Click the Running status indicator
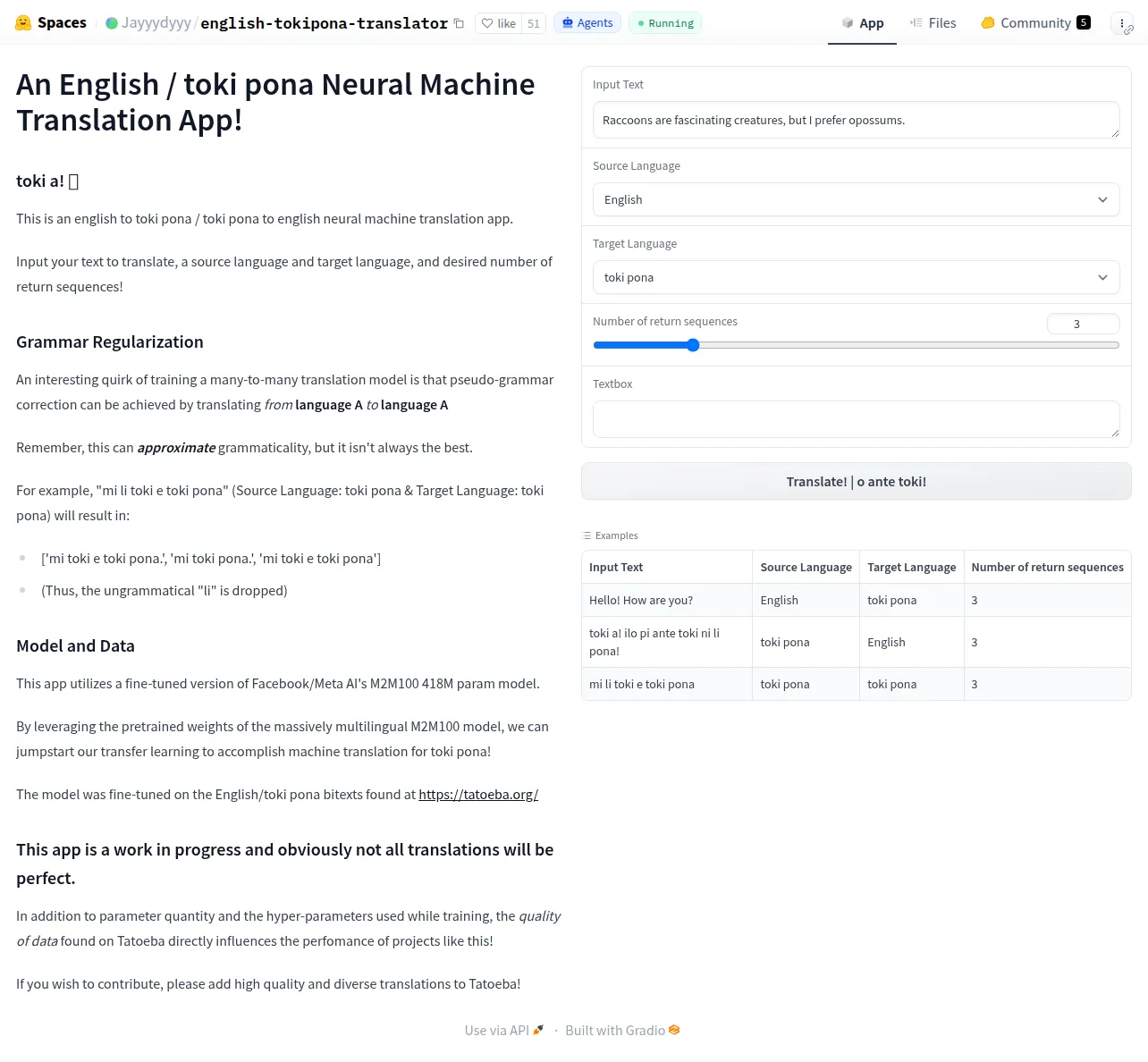Viewport: 1148px width, 1062px height. [665, 23]
